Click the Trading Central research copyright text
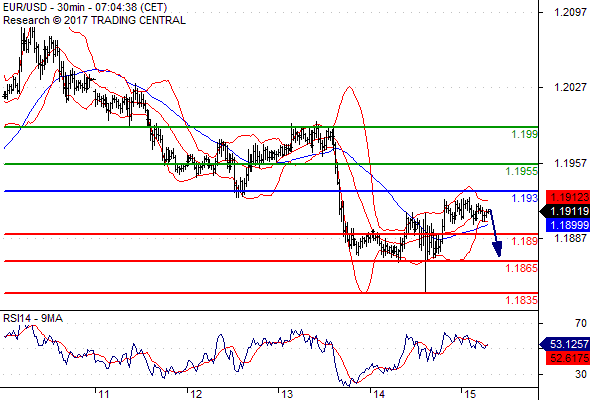Screen dimensions: 590x400 (94, 20)
